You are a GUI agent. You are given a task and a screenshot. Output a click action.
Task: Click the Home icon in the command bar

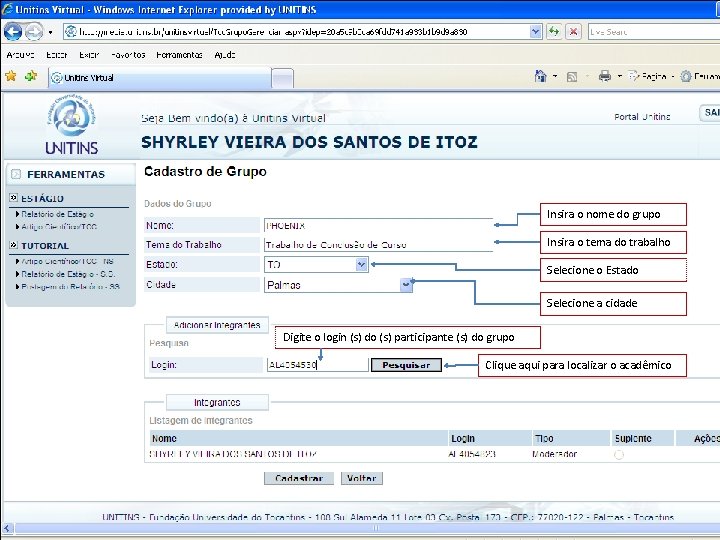coord(540,76)
